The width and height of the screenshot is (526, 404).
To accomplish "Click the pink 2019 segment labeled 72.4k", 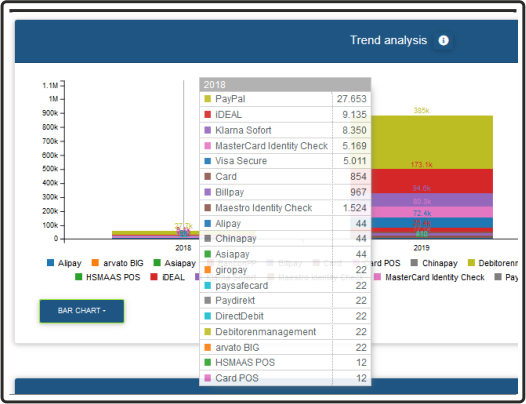I will pyautogui.click(x=432, y=212).
